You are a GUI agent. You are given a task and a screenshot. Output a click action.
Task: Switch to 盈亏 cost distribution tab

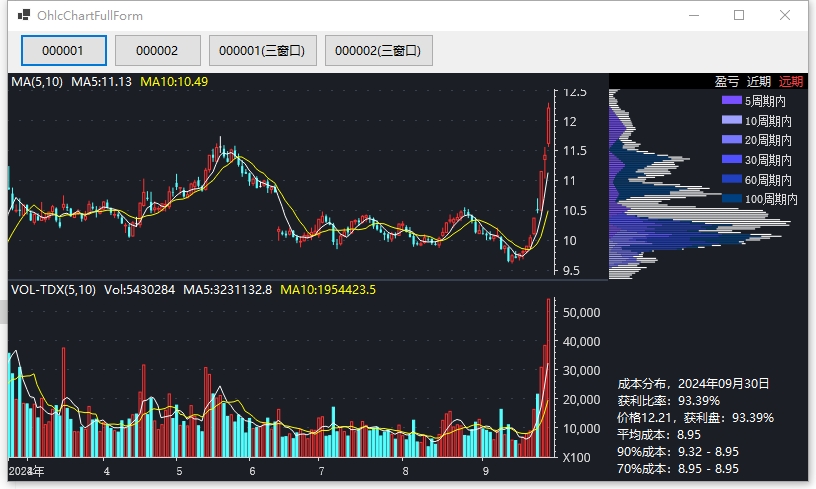click(x=726, y=82)
